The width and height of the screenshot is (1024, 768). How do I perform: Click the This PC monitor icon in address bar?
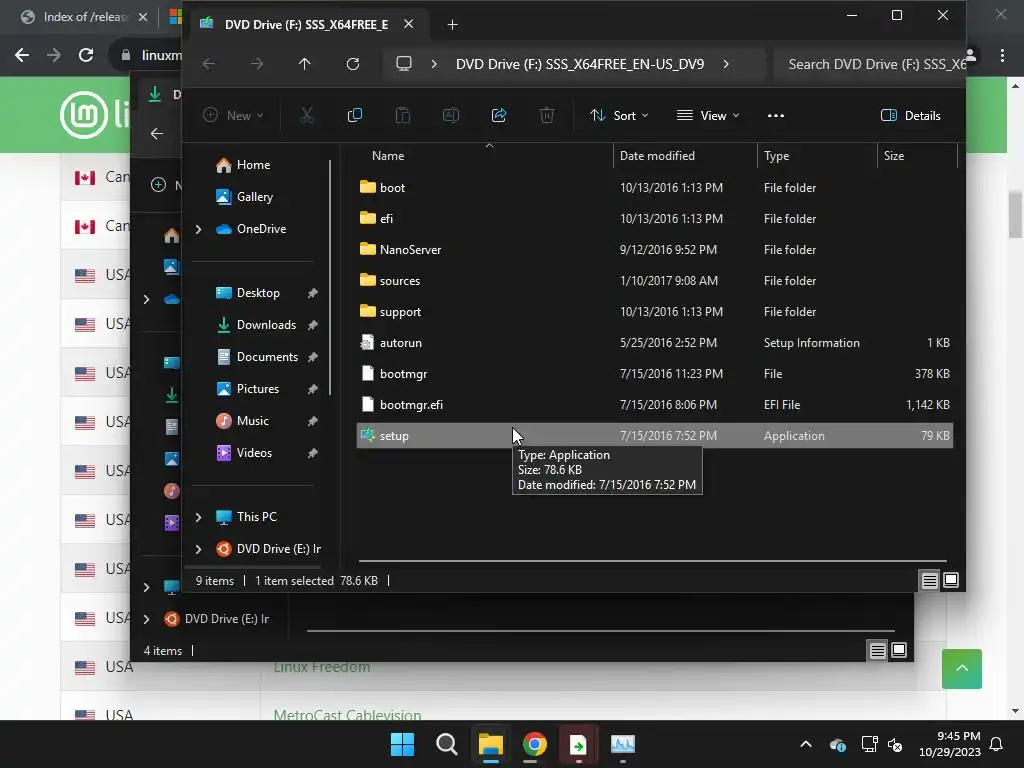[404, 64]
